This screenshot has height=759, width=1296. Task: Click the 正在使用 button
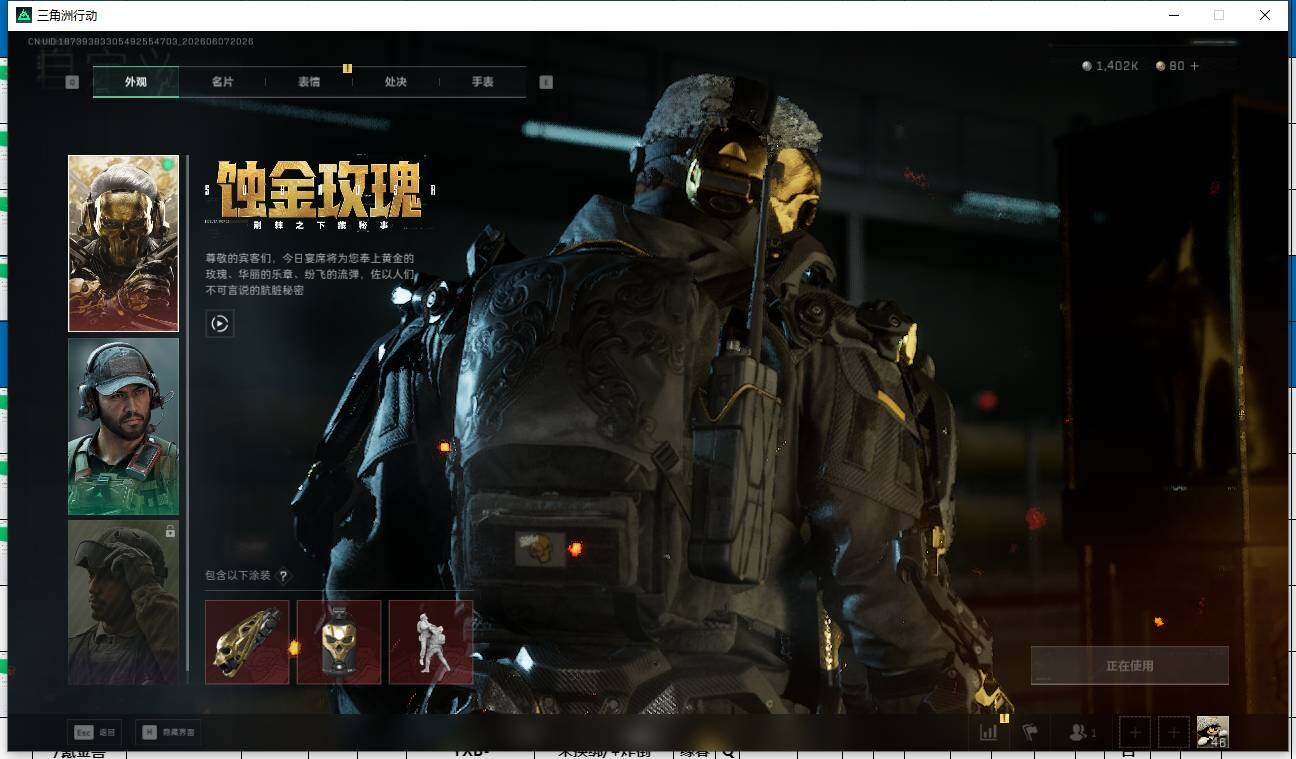pyautogui.click(x=1130, y=665)
